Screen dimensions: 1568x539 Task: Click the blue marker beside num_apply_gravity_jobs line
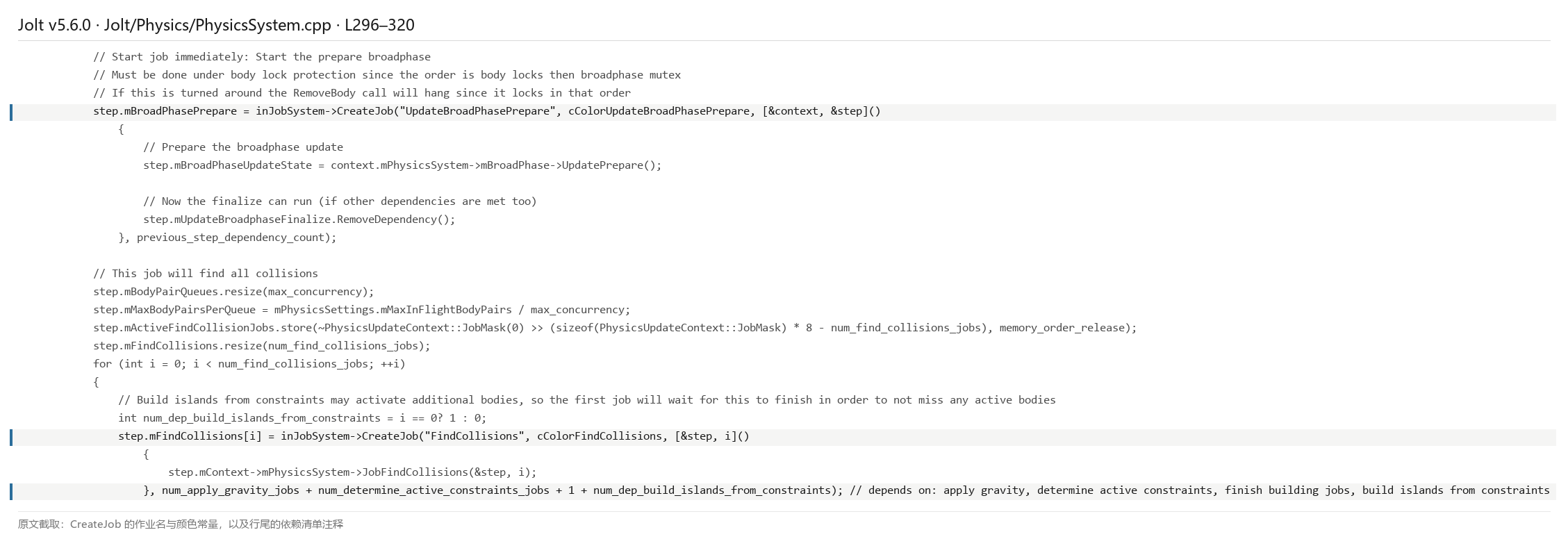[x=11, y=491]
